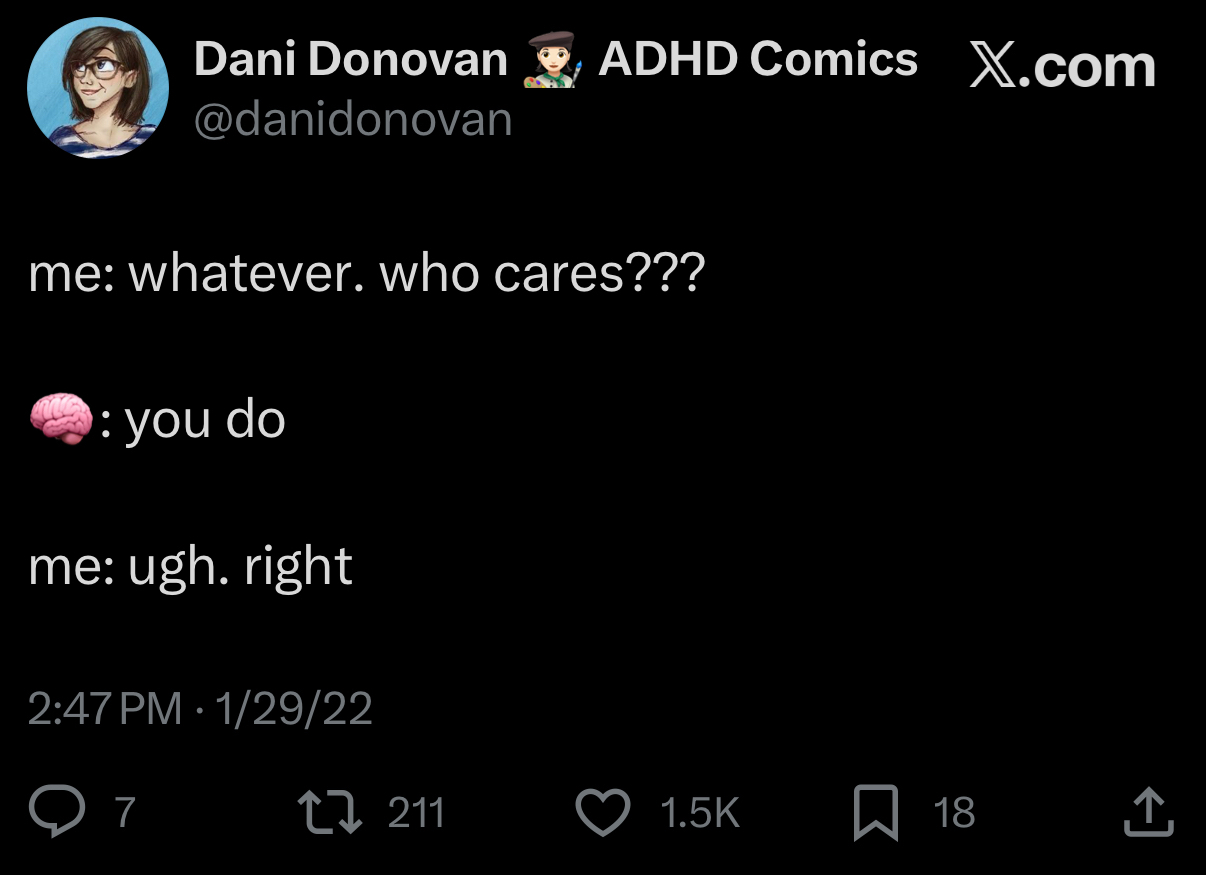1206x875 pixels.
Task: Click the reply speech bubble icon
Action: coord(61,811)
